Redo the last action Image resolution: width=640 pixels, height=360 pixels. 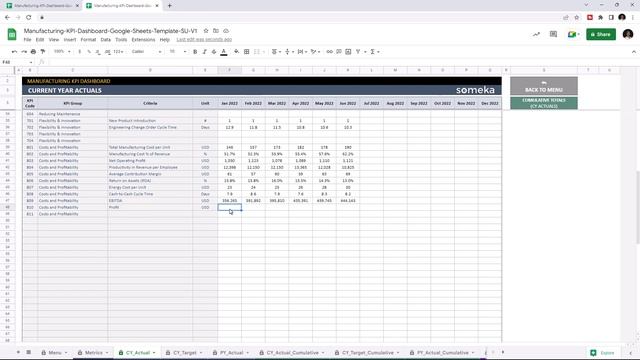point(24,52)
